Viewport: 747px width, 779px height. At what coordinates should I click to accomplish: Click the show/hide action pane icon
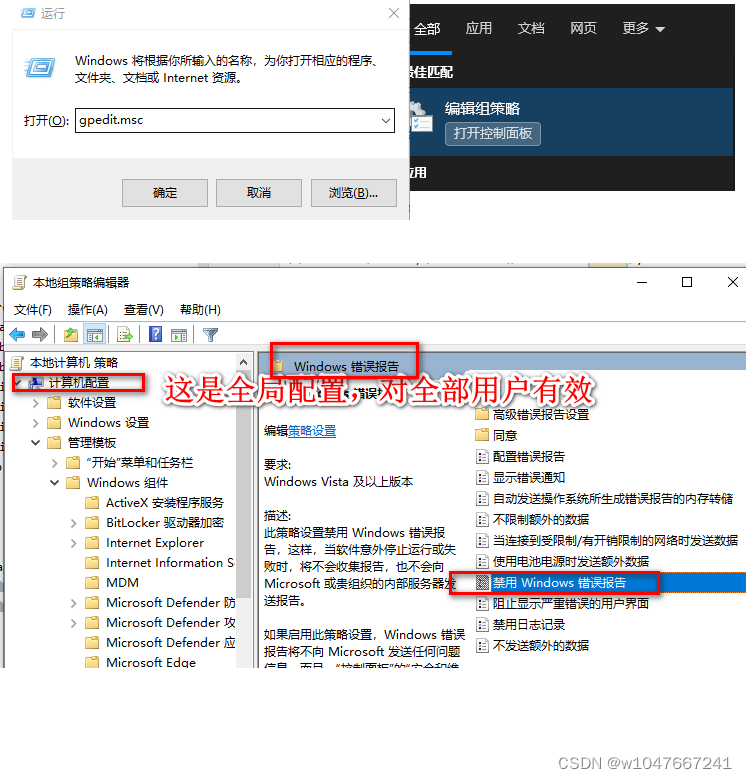pos(179,334)
